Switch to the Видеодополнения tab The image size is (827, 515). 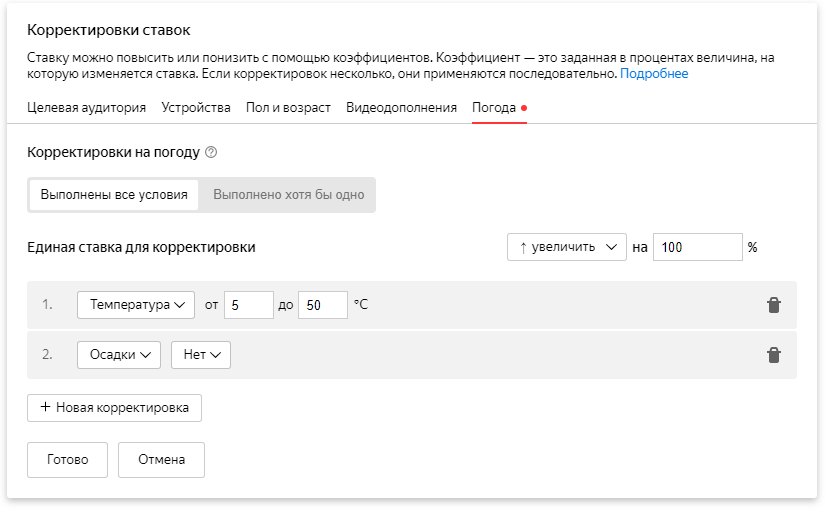pyautogui.click(x=401, y=108)
